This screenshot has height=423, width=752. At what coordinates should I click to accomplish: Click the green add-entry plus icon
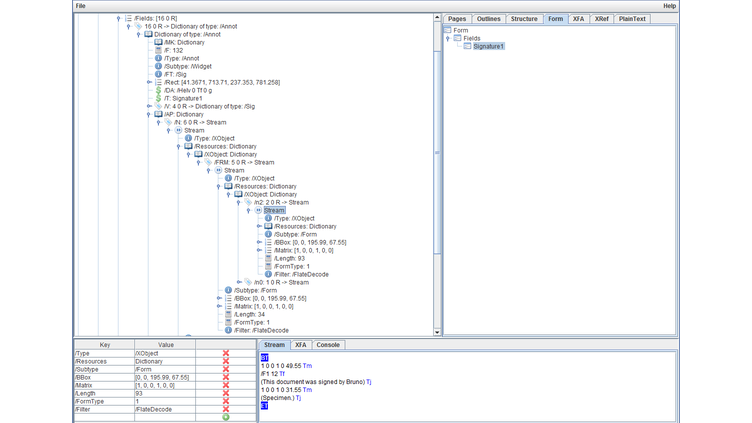click(x=226, y=417)
